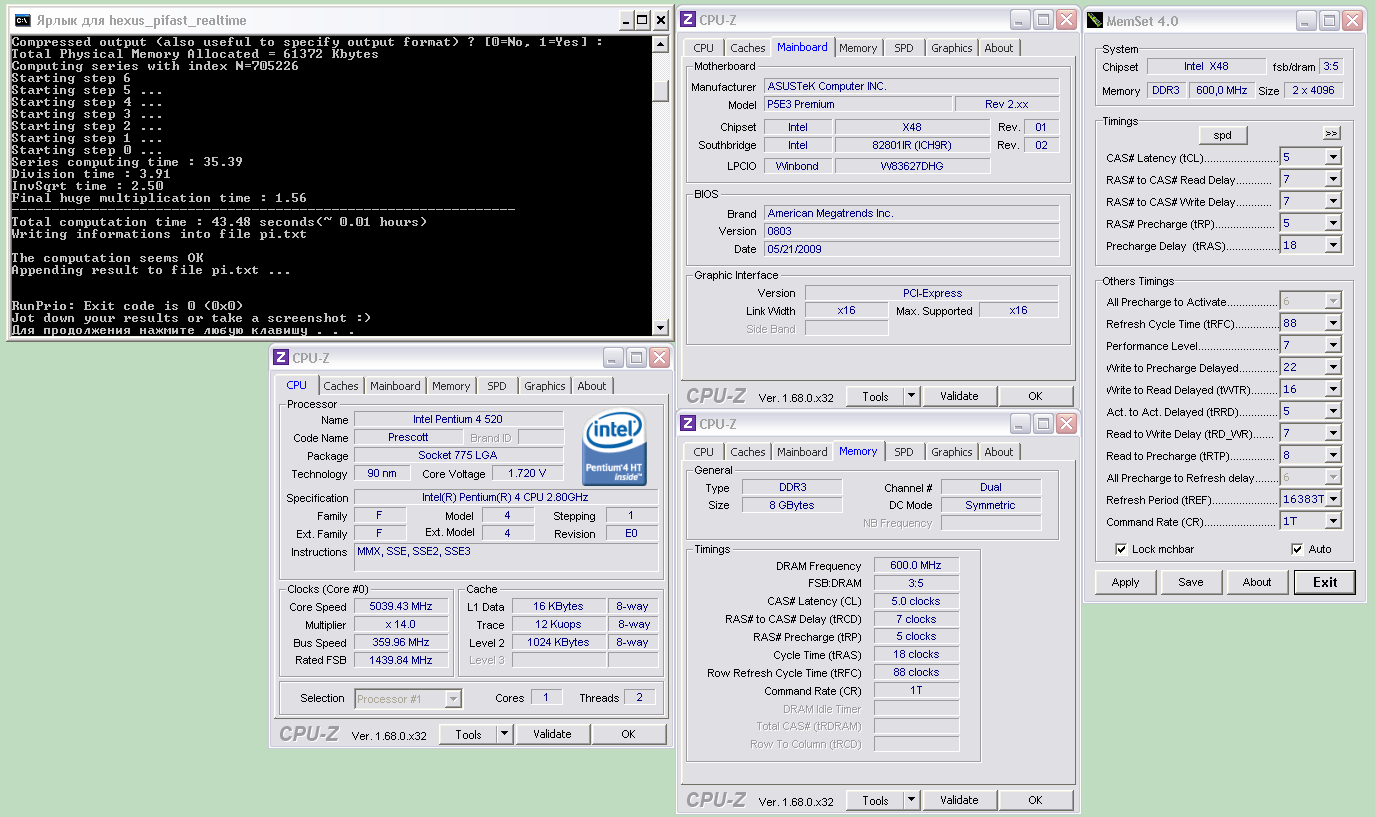The image size is (1375, 817).
Task: Open RAS# to CAS# Write Delay dropdown
Action: (x=1333, y=201)
